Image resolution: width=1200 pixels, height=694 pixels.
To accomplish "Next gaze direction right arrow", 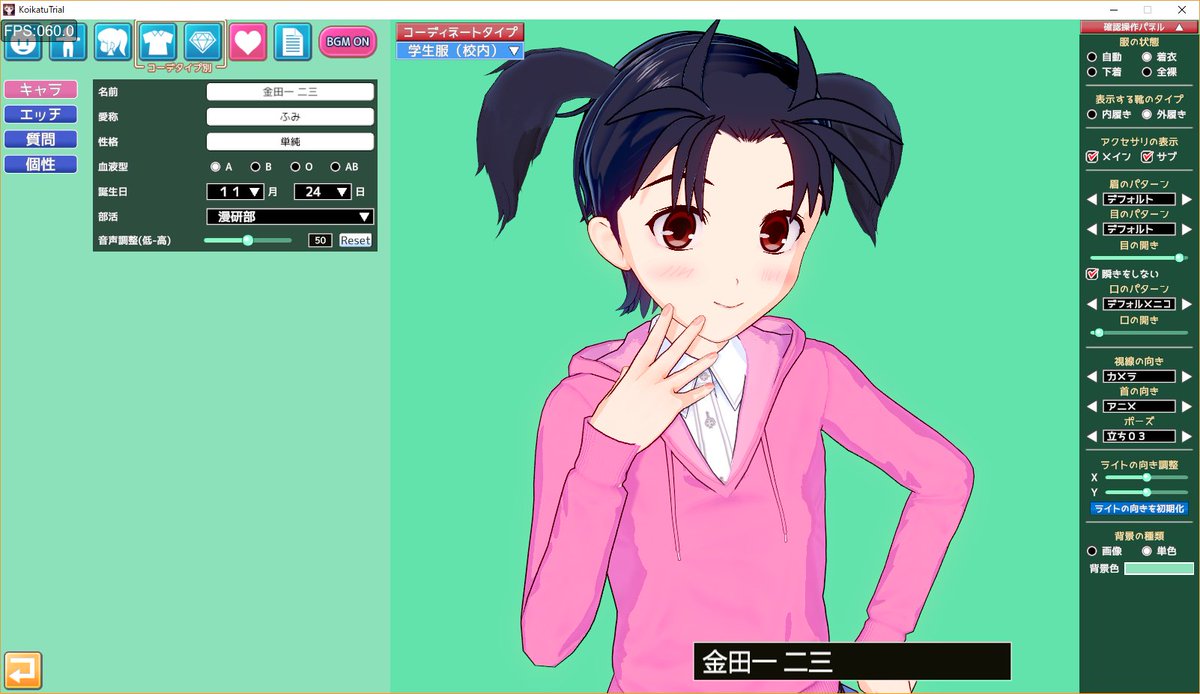I will pyautogui.click(x=1185, y=377).
